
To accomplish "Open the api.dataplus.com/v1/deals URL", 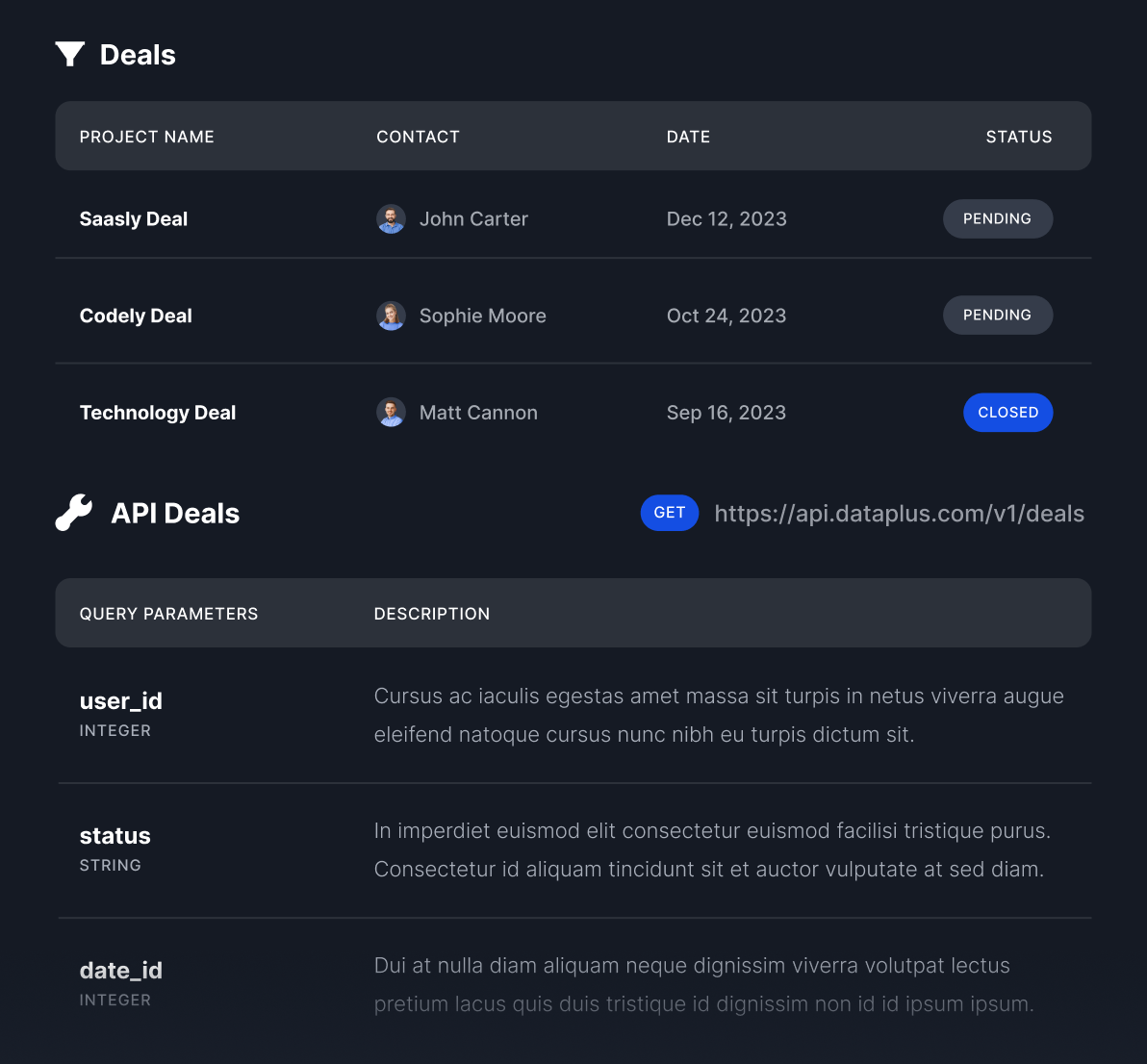I will click(x=899, y=514).
